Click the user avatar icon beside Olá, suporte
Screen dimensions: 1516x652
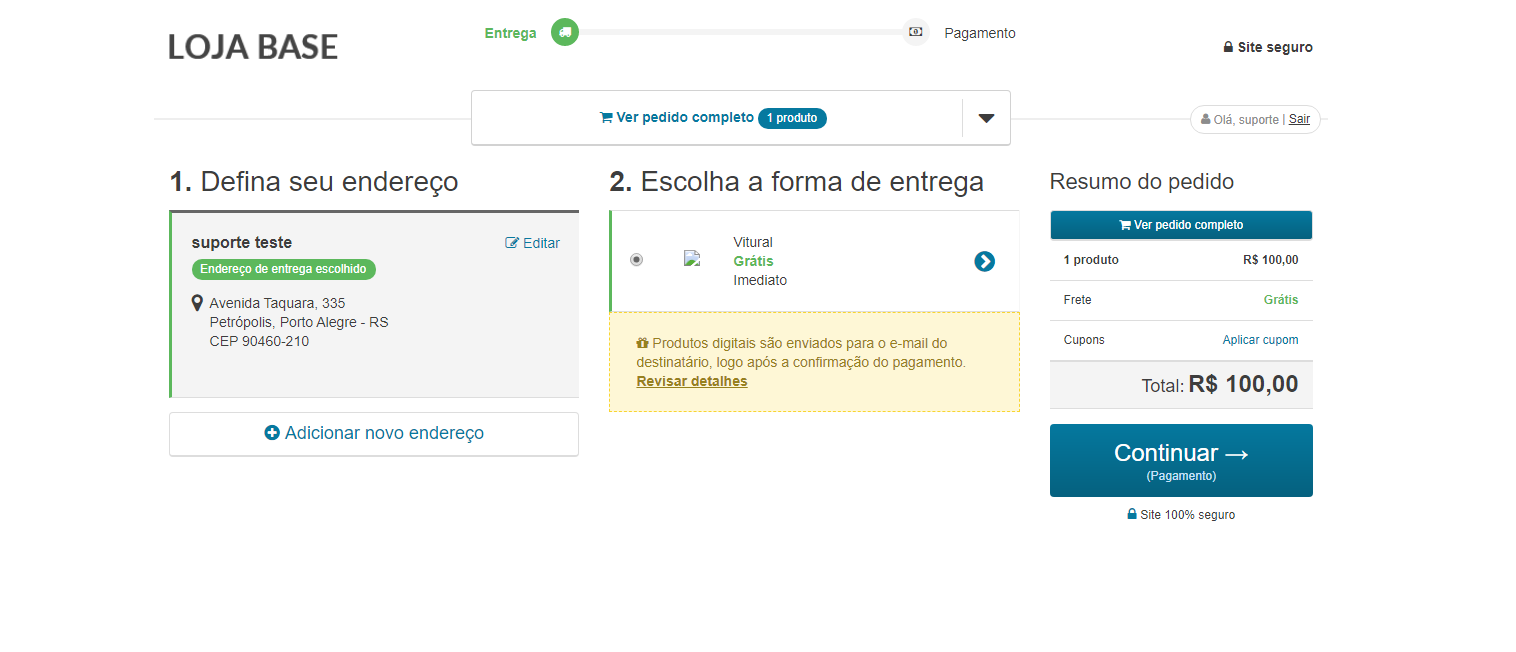[x=1206, y=119]
